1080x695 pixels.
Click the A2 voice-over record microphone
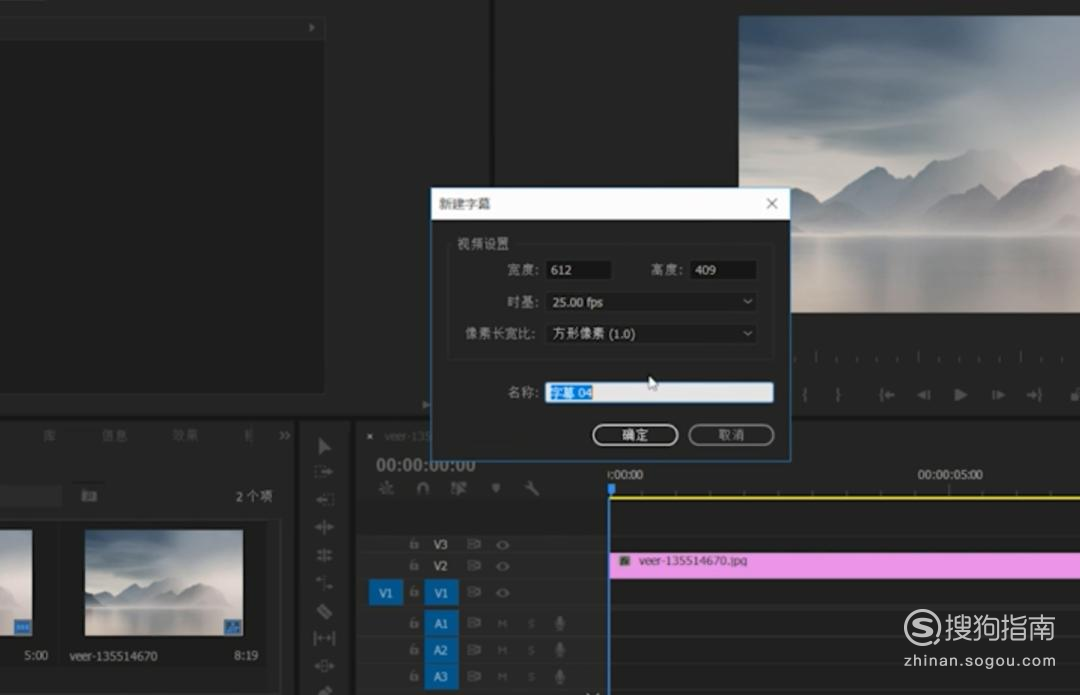560,650
